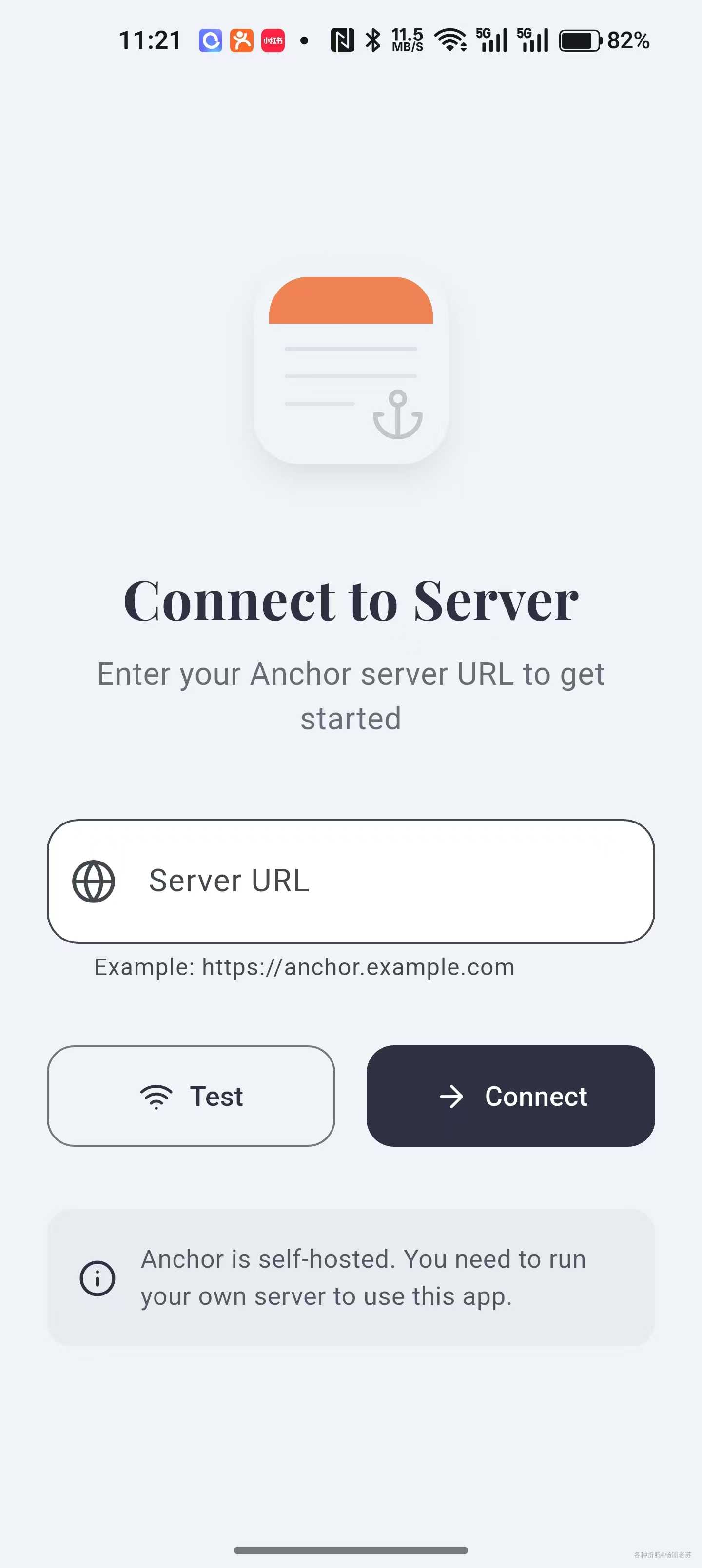Image resolution: width=702 pixels, height=1568 pixels.
Task: Tap the Wi-Fi signal status icon
Action: click(450, 41)
